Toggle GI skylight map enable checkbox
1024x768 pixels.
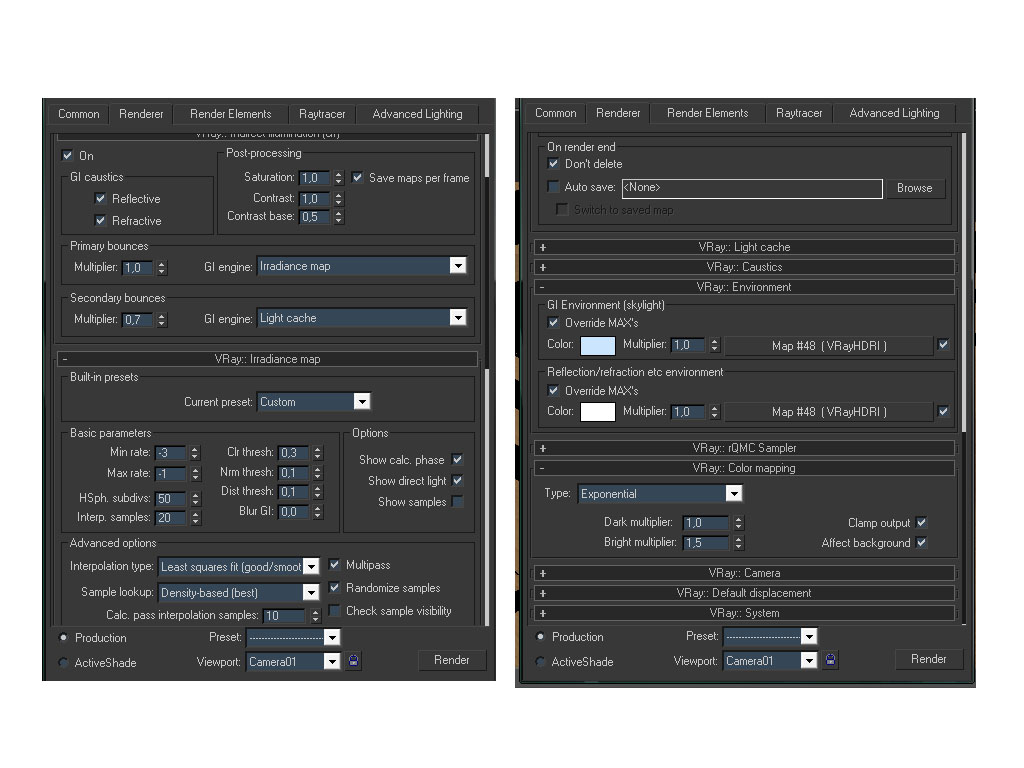[x=943, y=344]
